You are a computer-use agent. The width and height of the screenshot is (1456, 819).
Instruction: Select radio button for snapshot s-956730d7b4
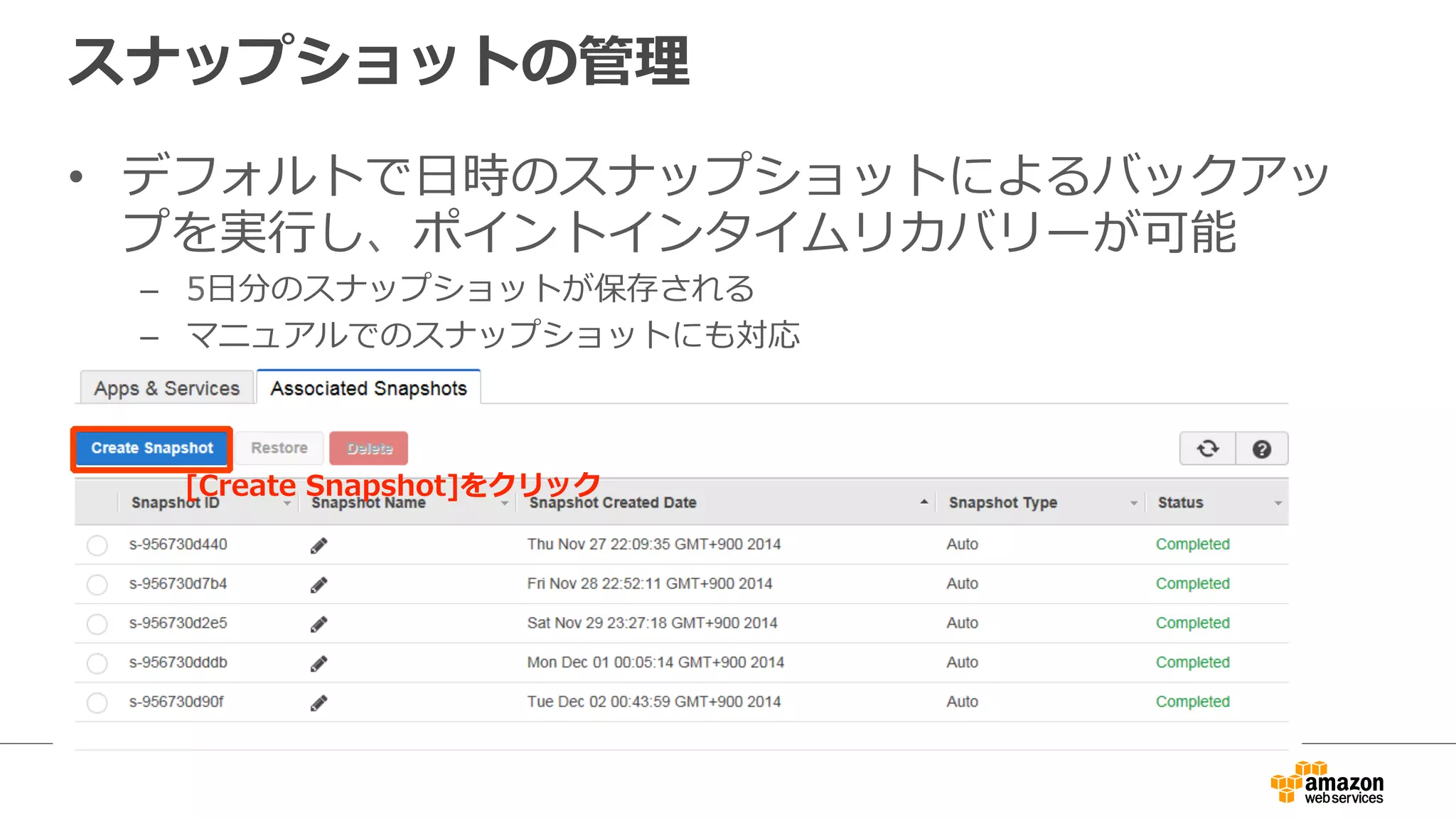[97, 584]
